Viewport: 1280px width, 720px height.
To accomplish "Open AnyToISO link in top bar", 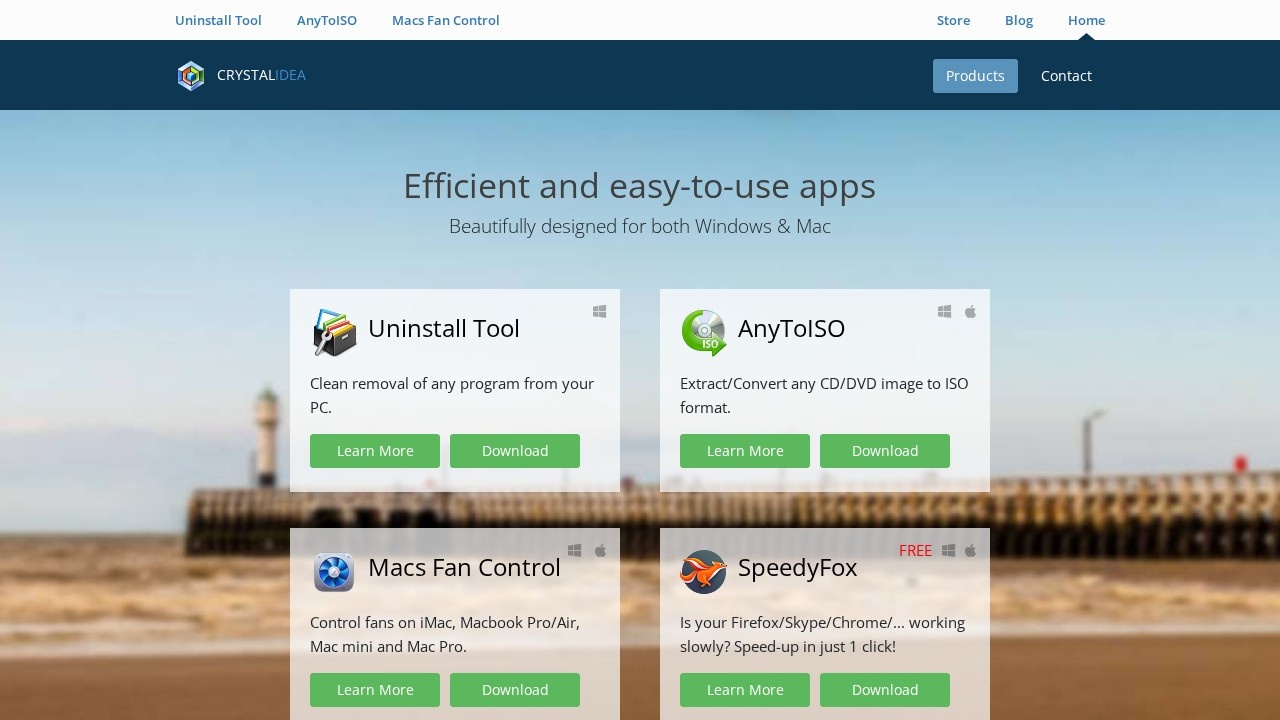I will point(327,20).
